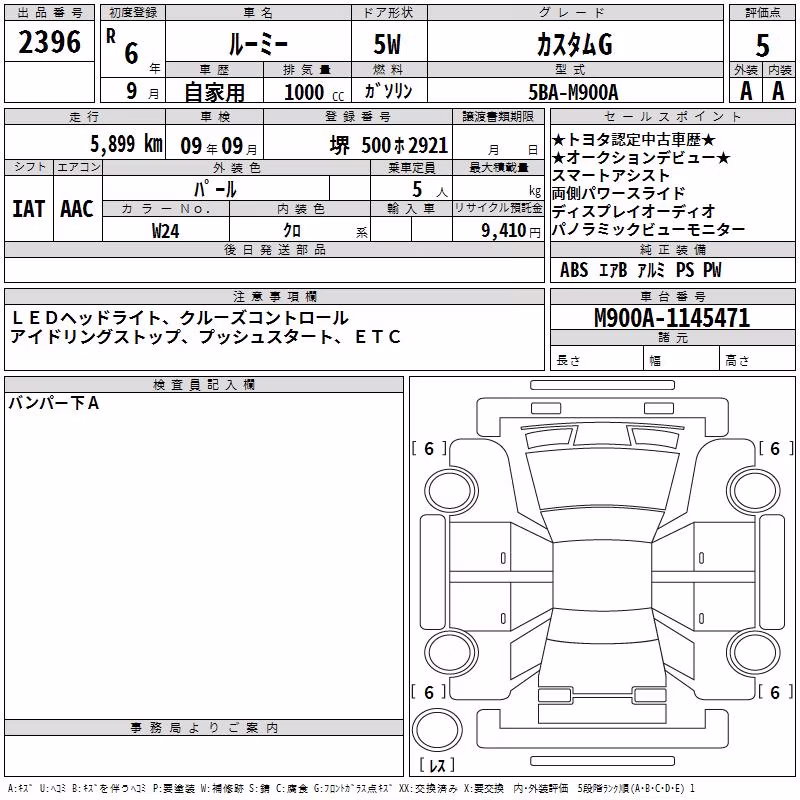
Task: Click the 長さ dimension field
Action: coord(597,360)
